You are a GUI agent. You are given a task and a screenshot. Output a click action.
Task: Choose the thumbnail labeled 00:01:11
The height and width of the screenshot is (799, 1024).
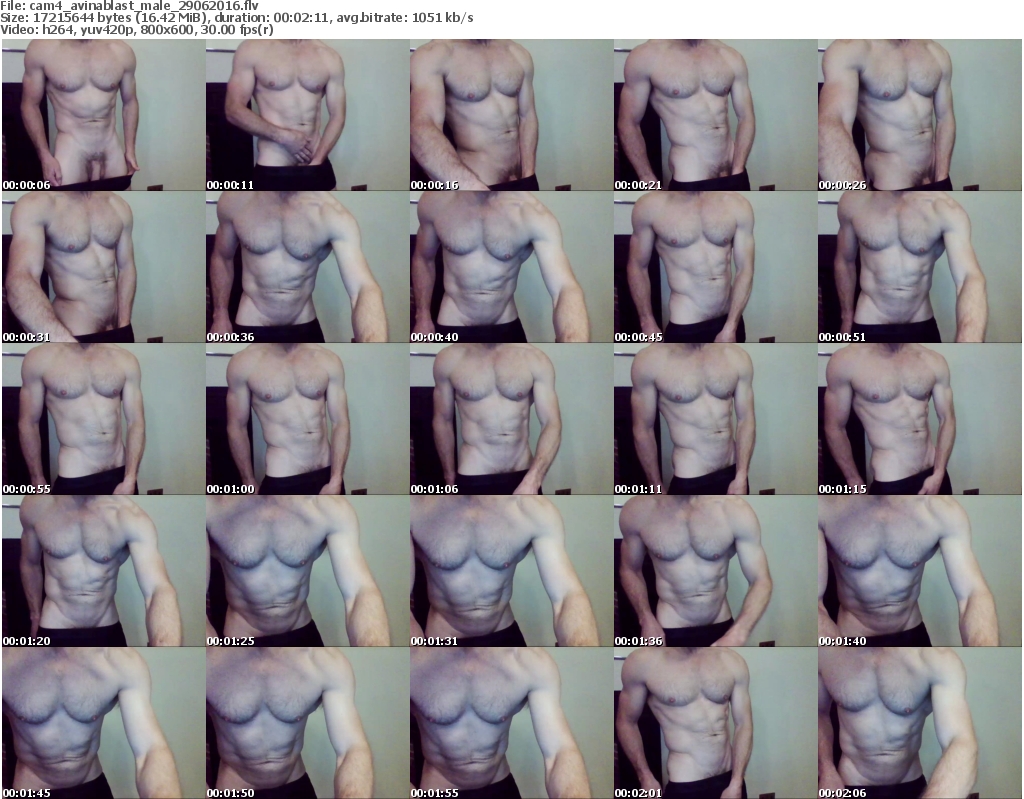pyautogui.click(x=716, y=419)
